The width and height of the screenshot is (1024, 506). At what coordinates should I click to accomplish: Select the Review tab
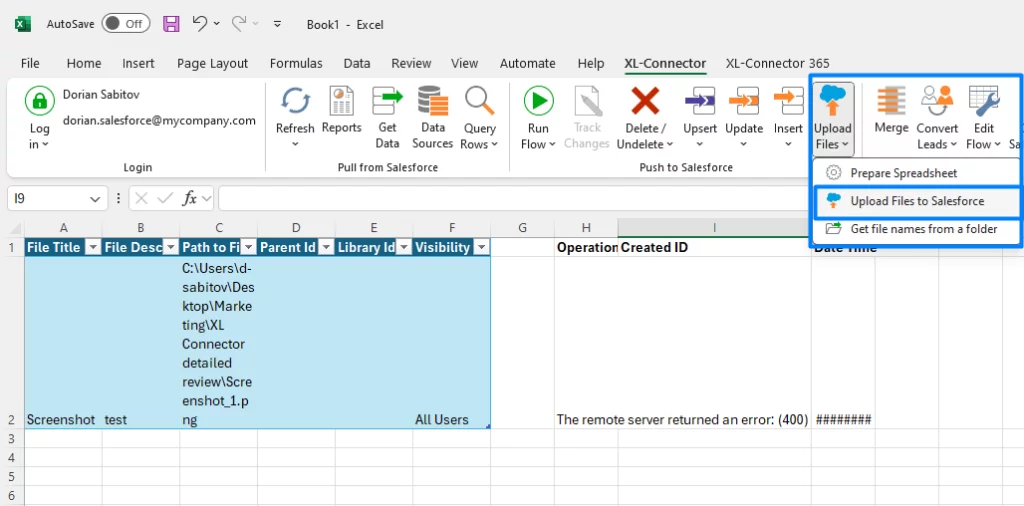pos(411,63)
